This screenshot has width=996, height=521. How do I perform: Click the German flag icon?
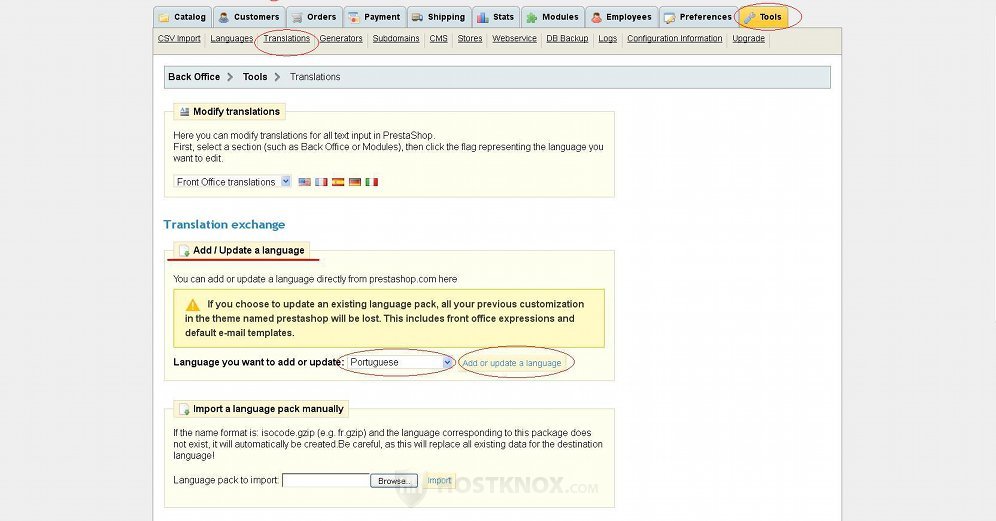point(355,182)
